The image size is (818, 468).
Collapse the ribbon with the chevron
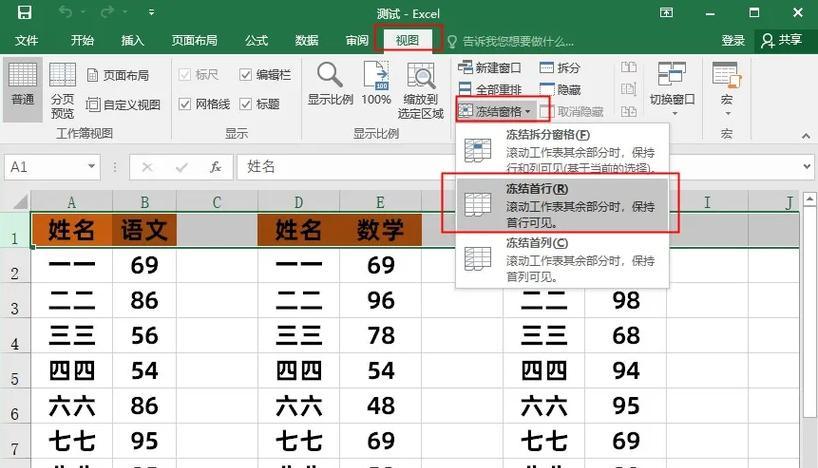pyautogui.click(x=807, y=136)
